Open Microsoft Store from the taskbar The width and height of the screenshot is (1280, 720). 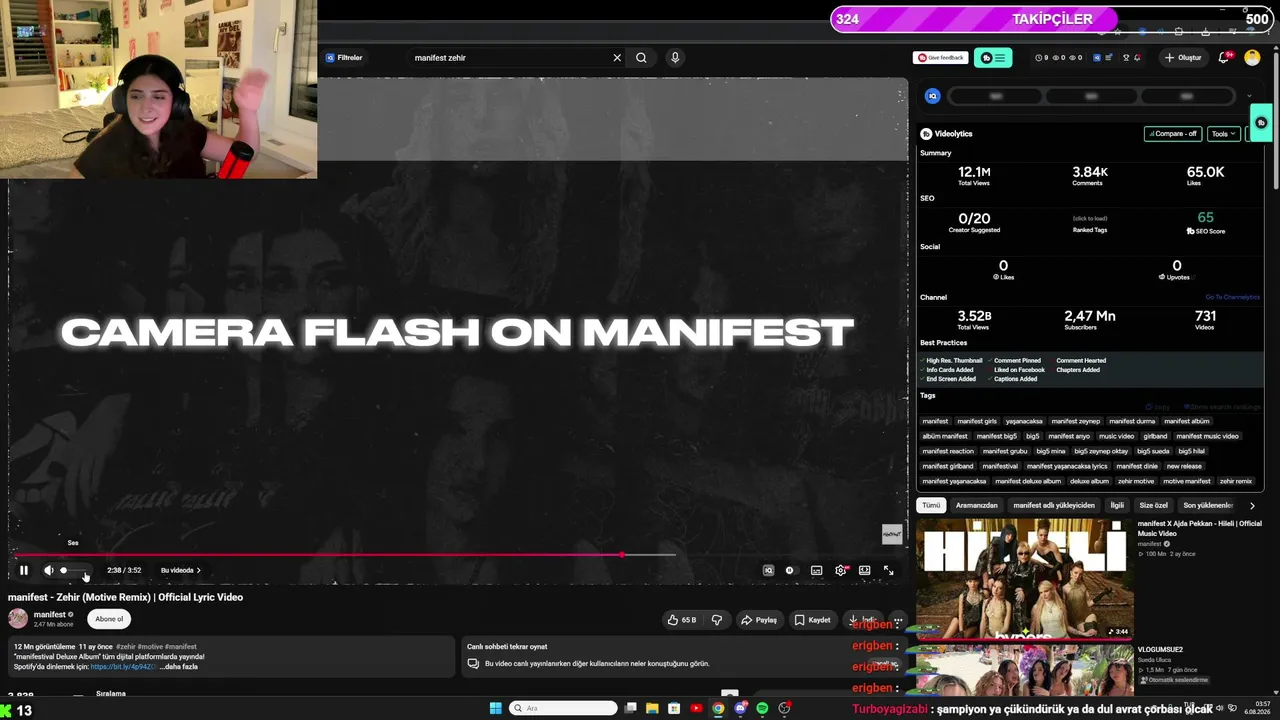click(x=674, y=708)
